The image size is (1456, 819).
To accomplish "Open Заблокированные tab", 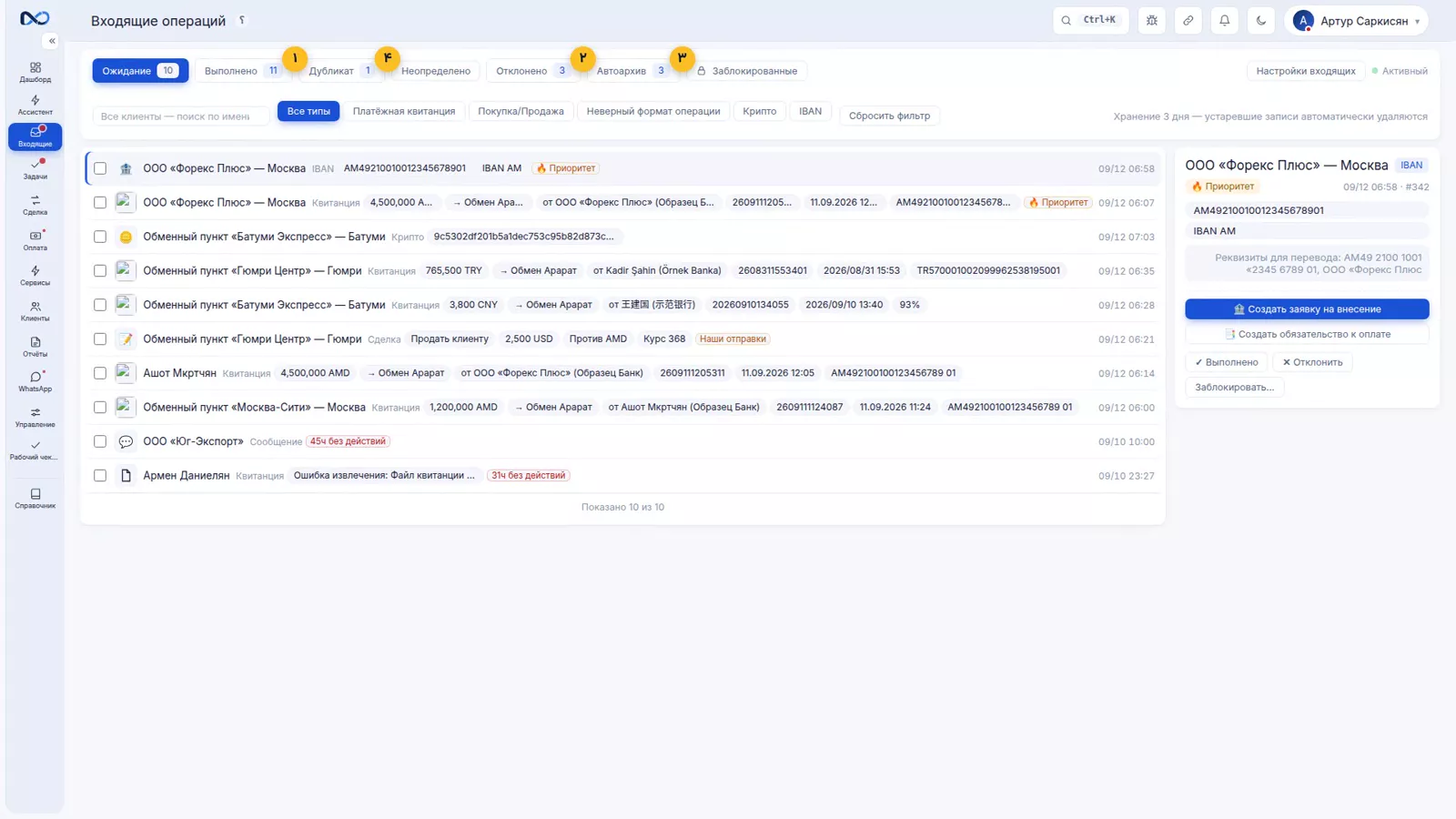I will click(747, 71).
